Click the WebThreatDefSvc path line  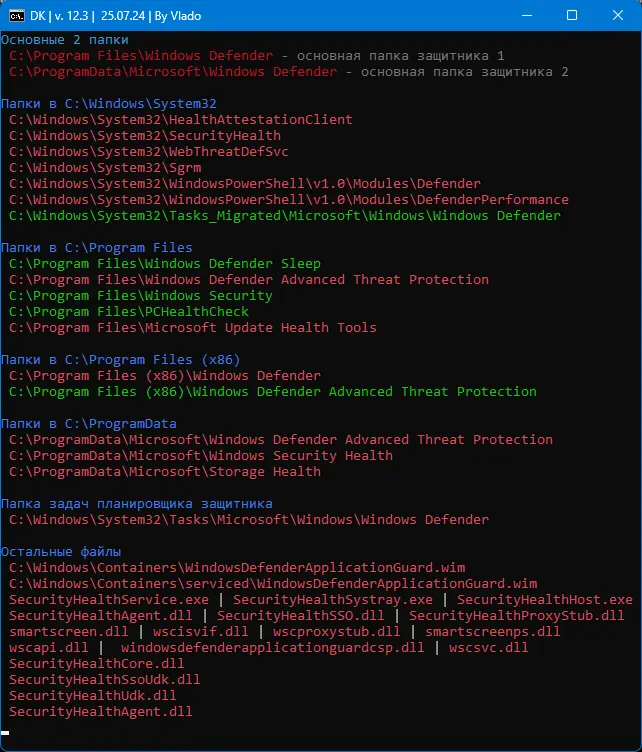(x=148, y=152)
